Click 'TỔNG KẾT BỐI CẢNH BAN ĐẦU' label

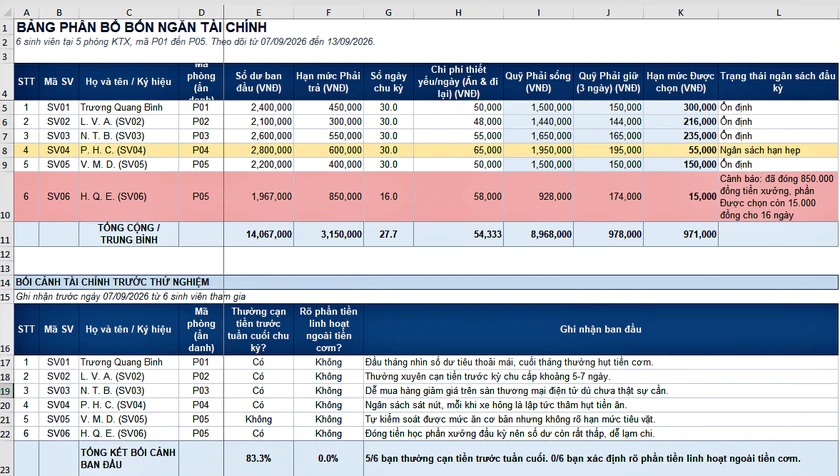(128, 458)
